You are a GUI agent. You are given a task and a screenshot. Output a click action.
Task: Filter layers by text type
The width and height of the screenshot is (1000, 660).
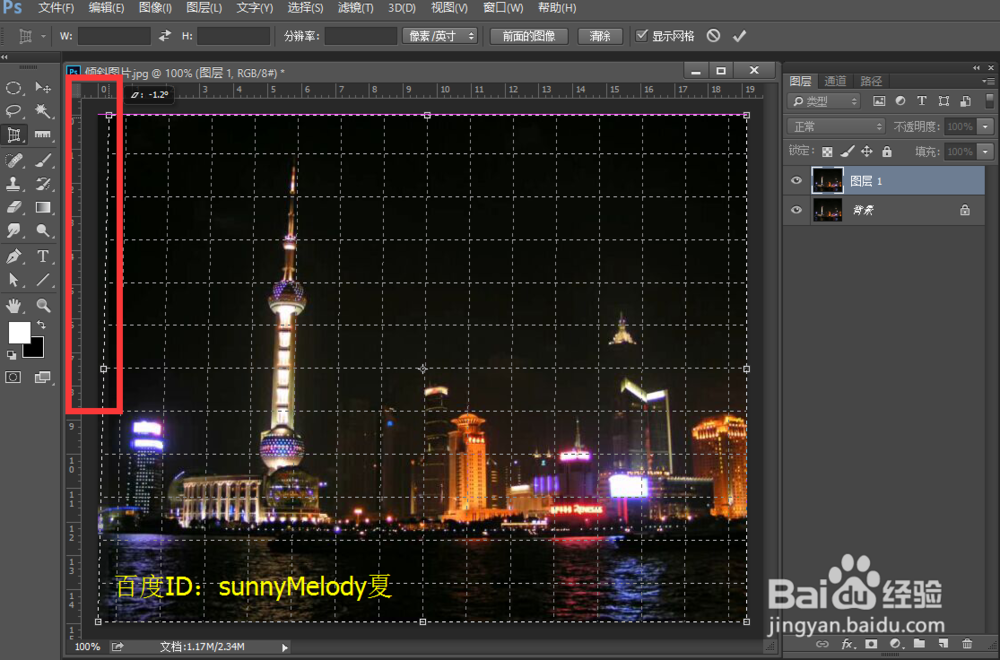922,101
